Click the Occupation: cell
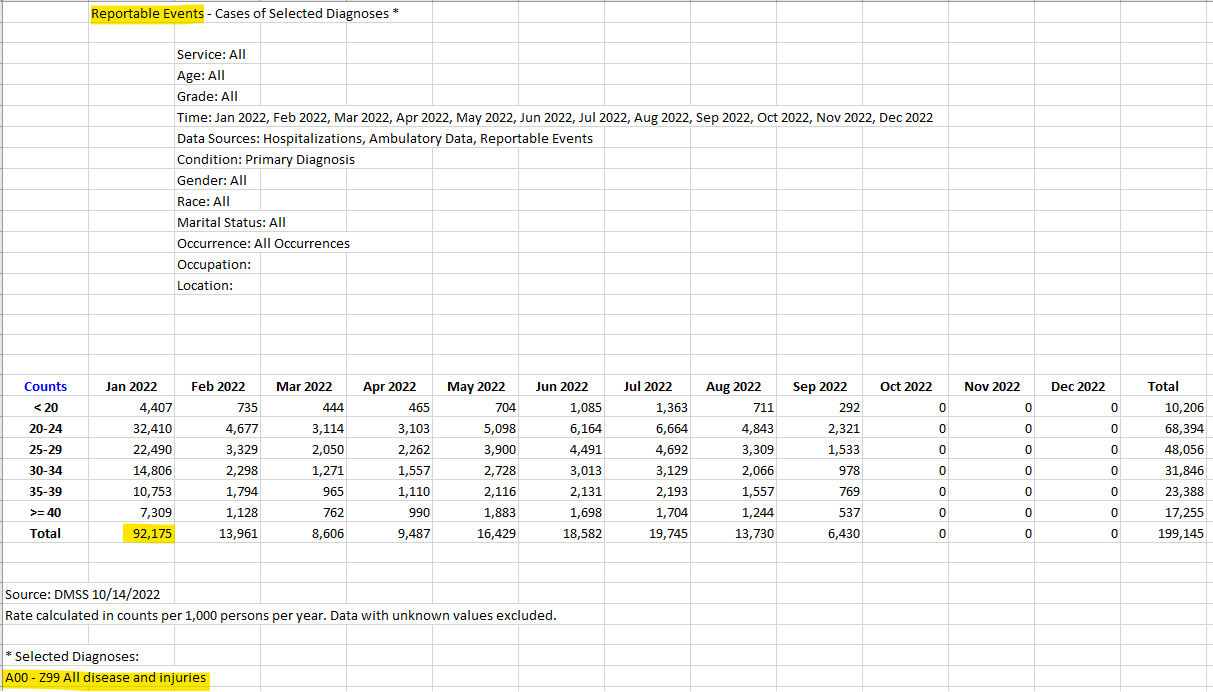This screenshot has height=692, width=1213. coord(214,264)
